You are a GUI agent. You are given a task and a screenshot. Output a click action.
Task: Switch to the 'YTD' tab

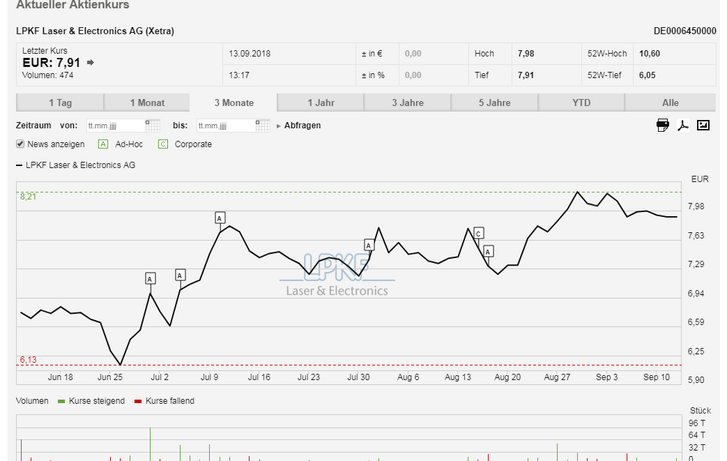[581, 102]
